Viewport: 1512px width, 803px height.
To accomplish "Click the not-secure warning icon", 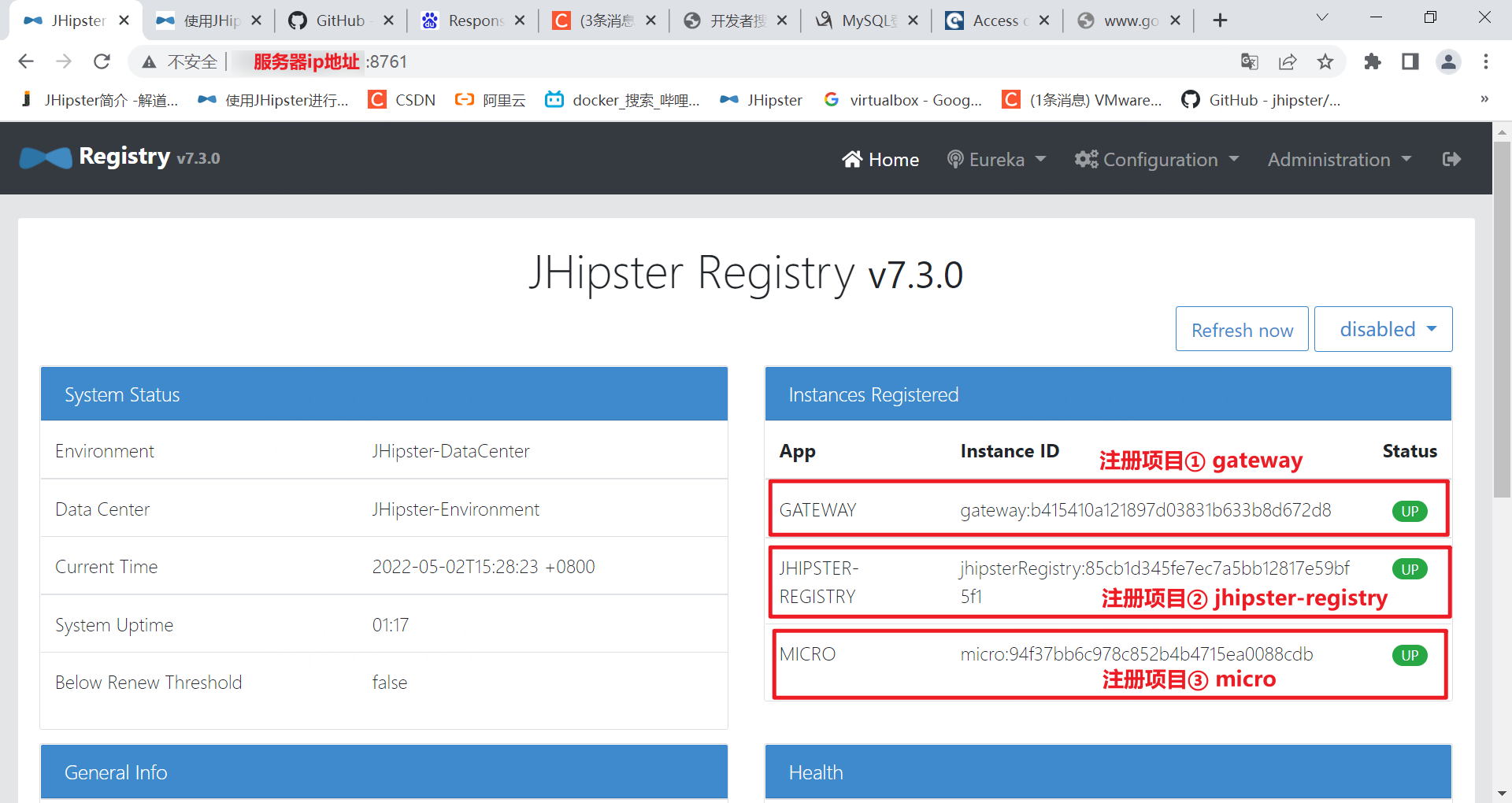I will coord(149,62).
